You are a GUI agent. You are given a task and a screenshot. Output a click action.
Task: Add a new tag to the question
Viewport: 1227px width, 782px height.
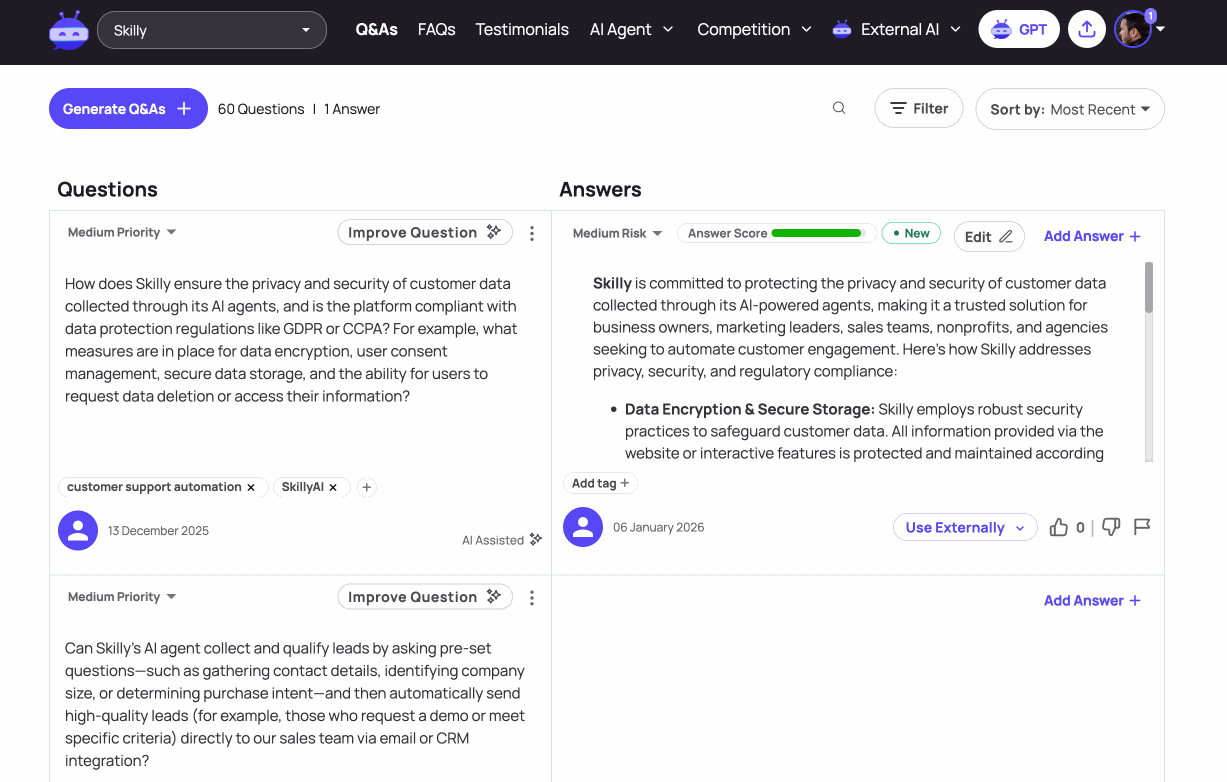(367, 487)
